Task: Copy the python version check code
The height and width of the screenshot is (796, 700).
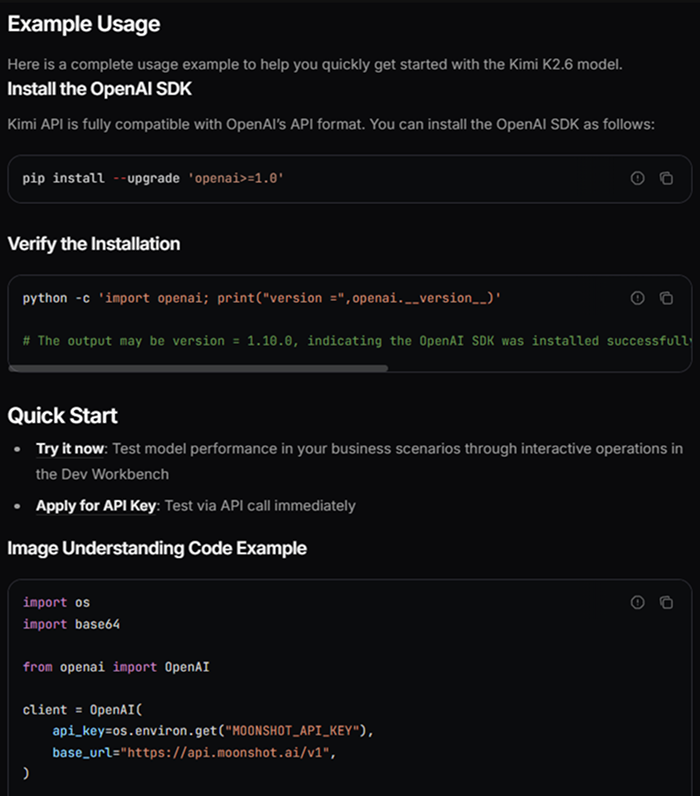Action: coord(666,298)
